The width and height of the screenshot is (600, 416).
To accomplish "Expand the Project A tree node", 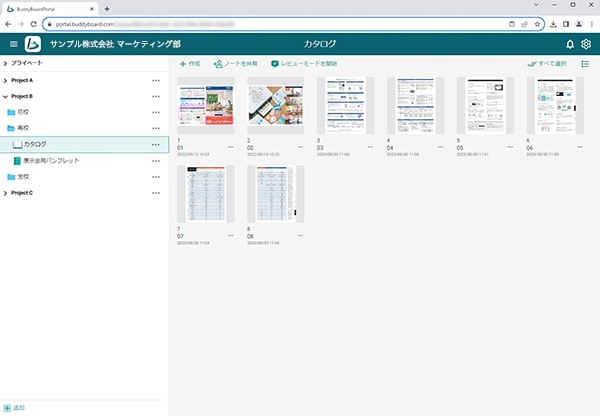I will 5,80.
